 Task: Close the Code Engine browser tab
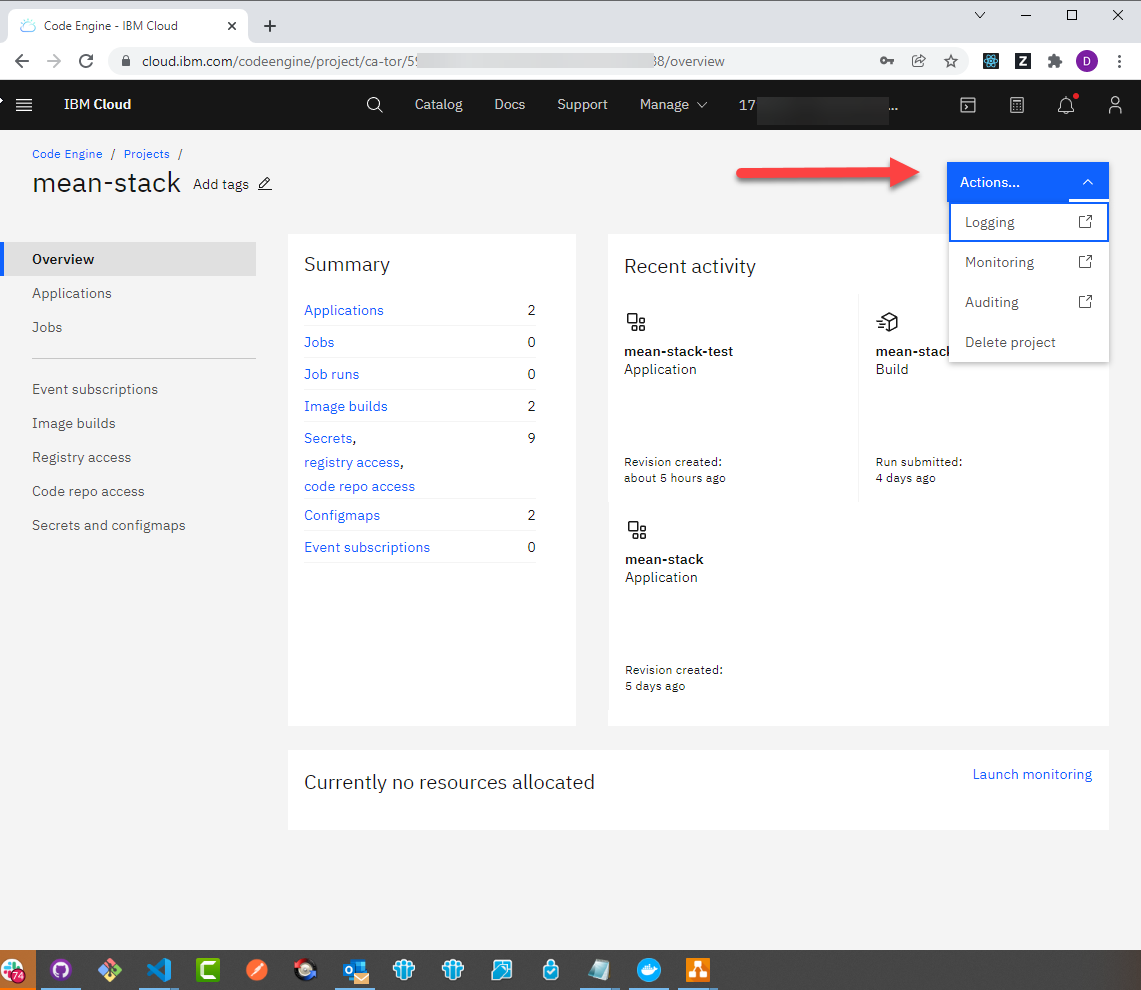click(x=231, y=26)
